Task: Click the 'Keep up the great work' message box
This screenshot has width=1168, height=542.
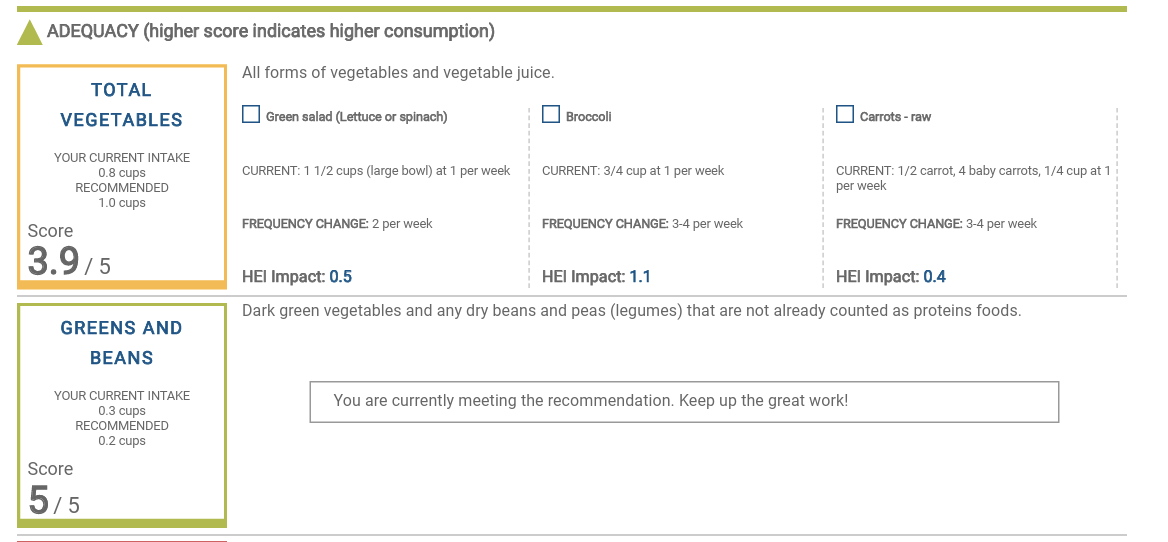Action: [684, 401]
